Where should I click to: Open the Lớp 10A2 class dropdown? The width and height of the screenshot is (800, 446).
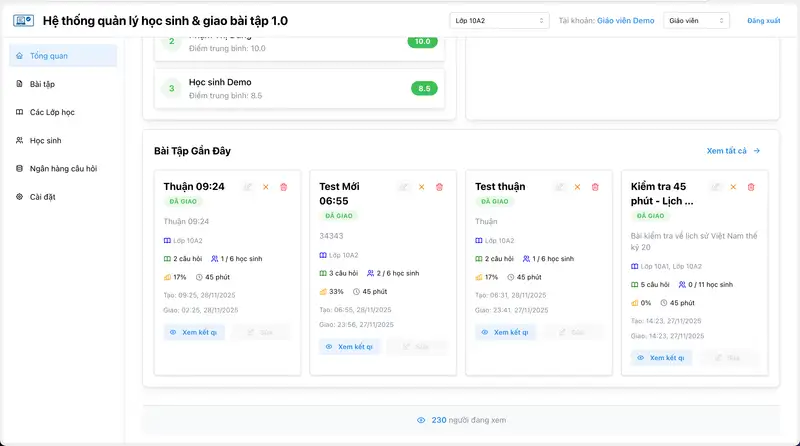tap(499, 20)
